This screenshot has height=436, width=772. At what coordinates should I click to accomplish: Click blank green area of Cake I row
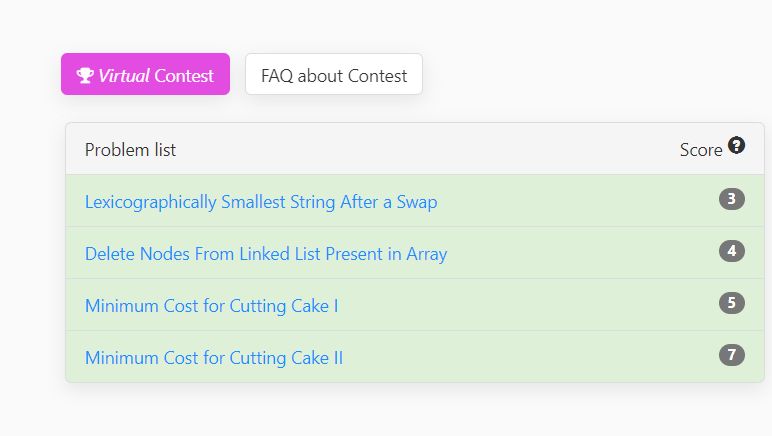pyautogui.click(x=527, y=305)
